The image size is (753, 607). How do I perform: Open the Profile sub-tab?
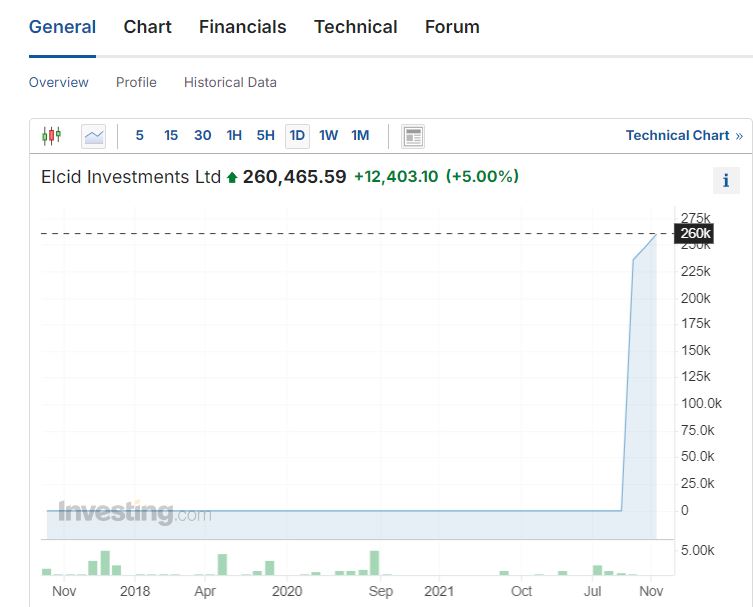click(136, 83)
